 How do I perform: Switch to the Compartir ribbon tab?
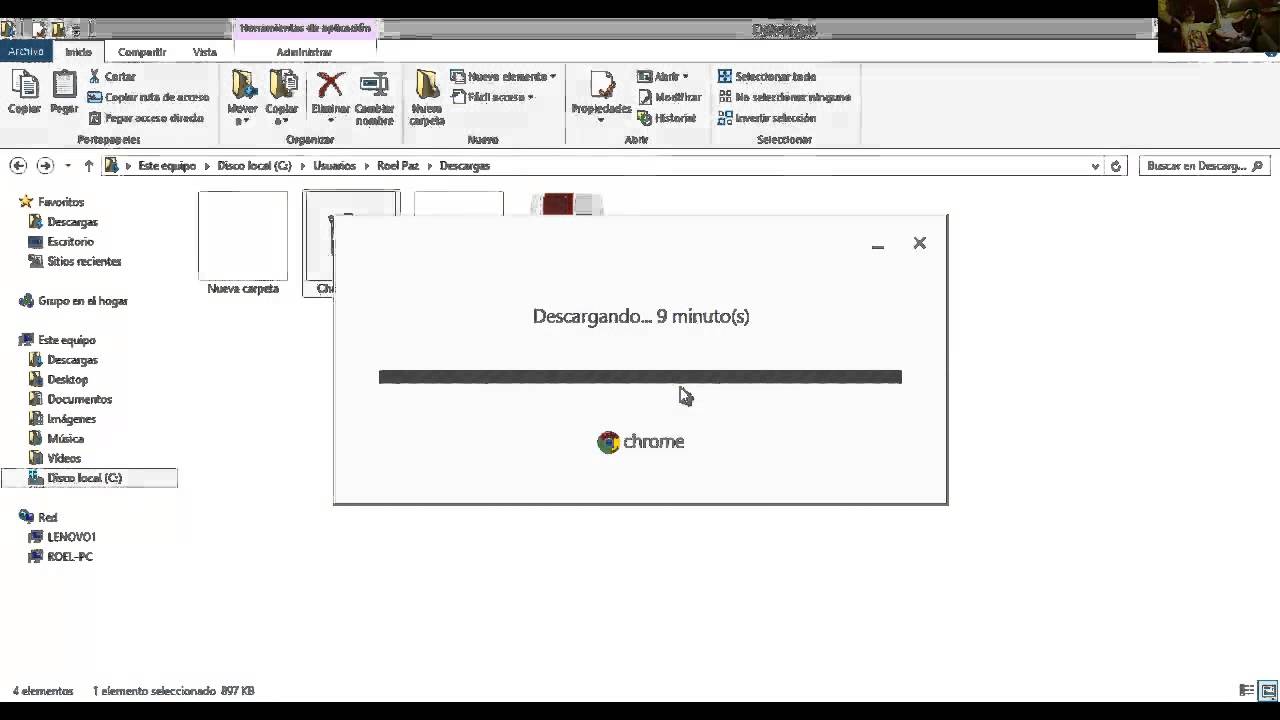tap(142, 52)
